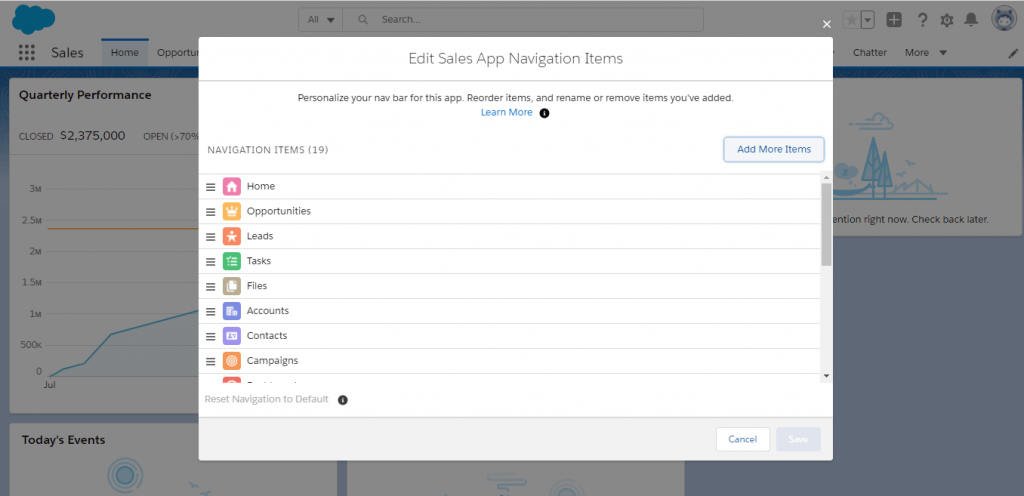Click the Add More Items button
Screen dimensions: 1024x496
pyautogui.click(x=774, y=149)
